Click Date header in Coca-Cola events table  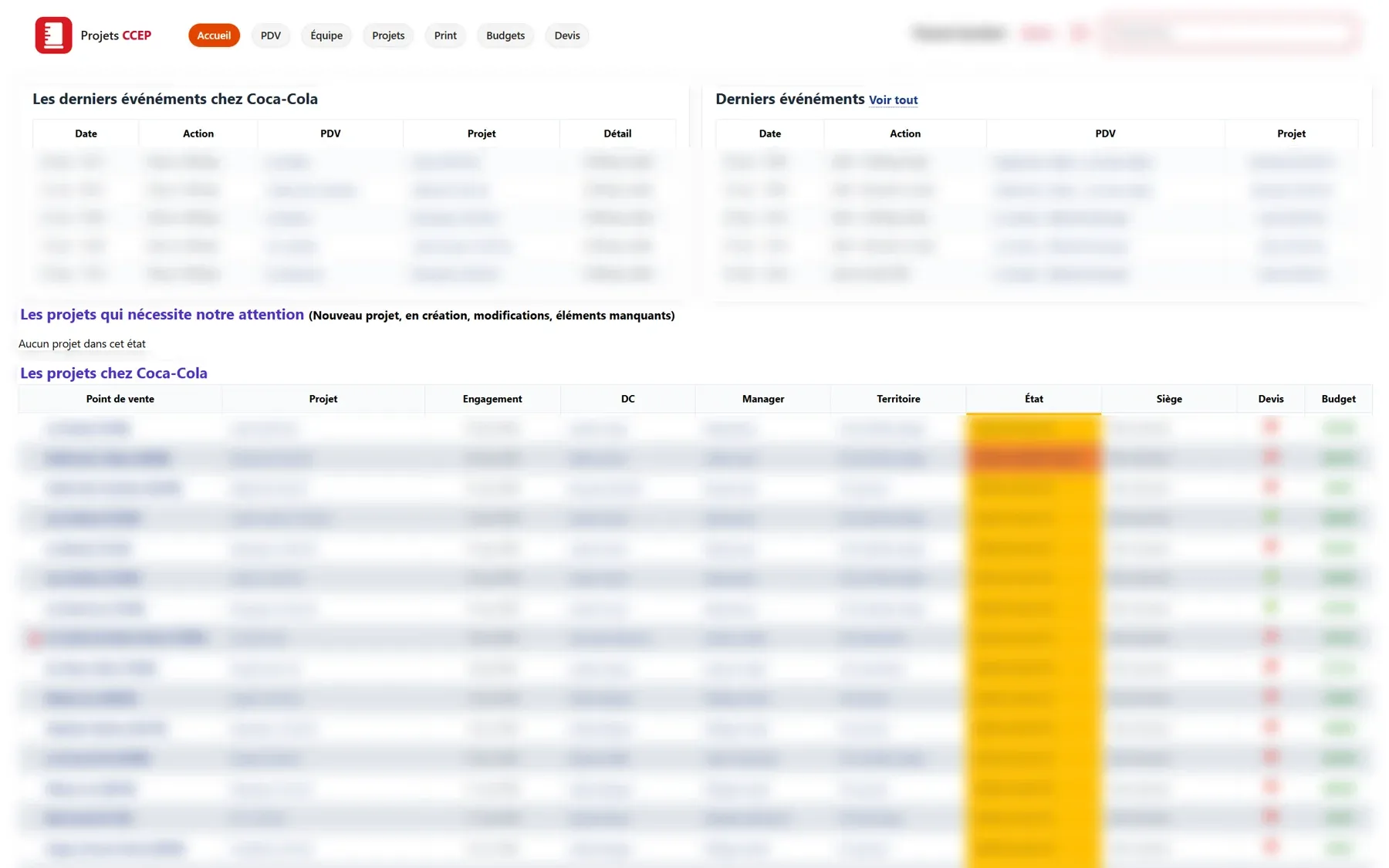(86, 133)
